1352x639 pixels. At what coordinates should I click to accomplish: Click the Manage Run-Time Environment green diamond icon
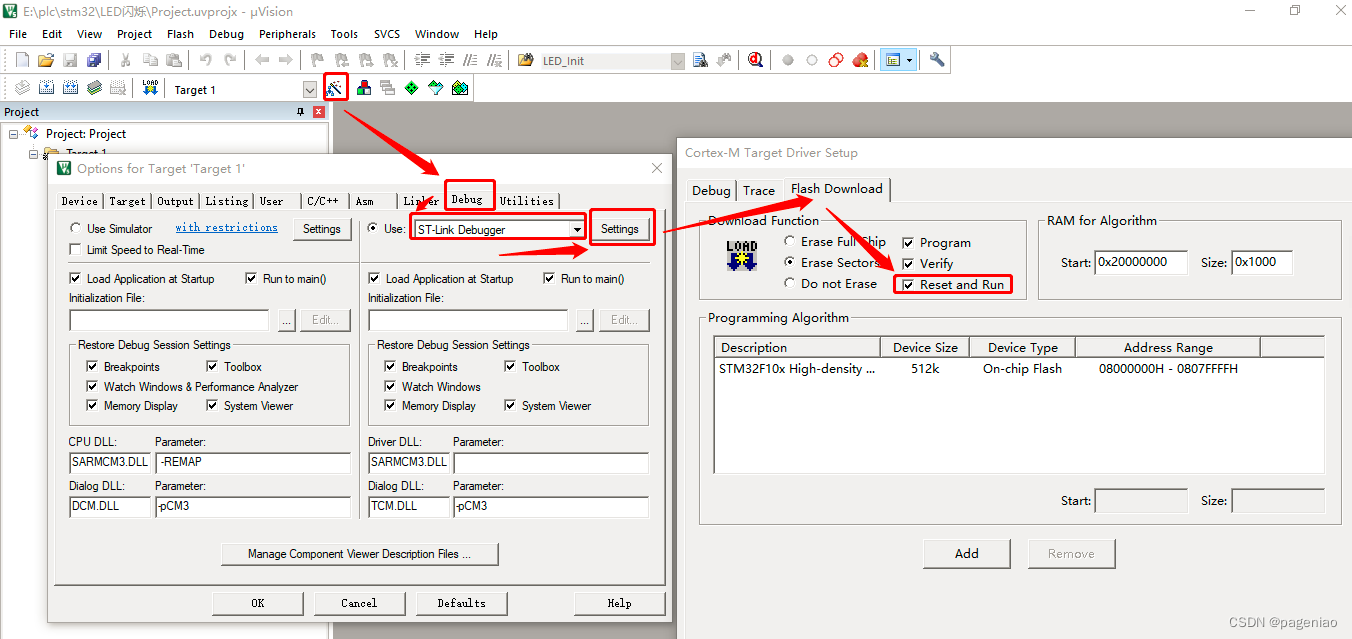(x=411, y=88)
